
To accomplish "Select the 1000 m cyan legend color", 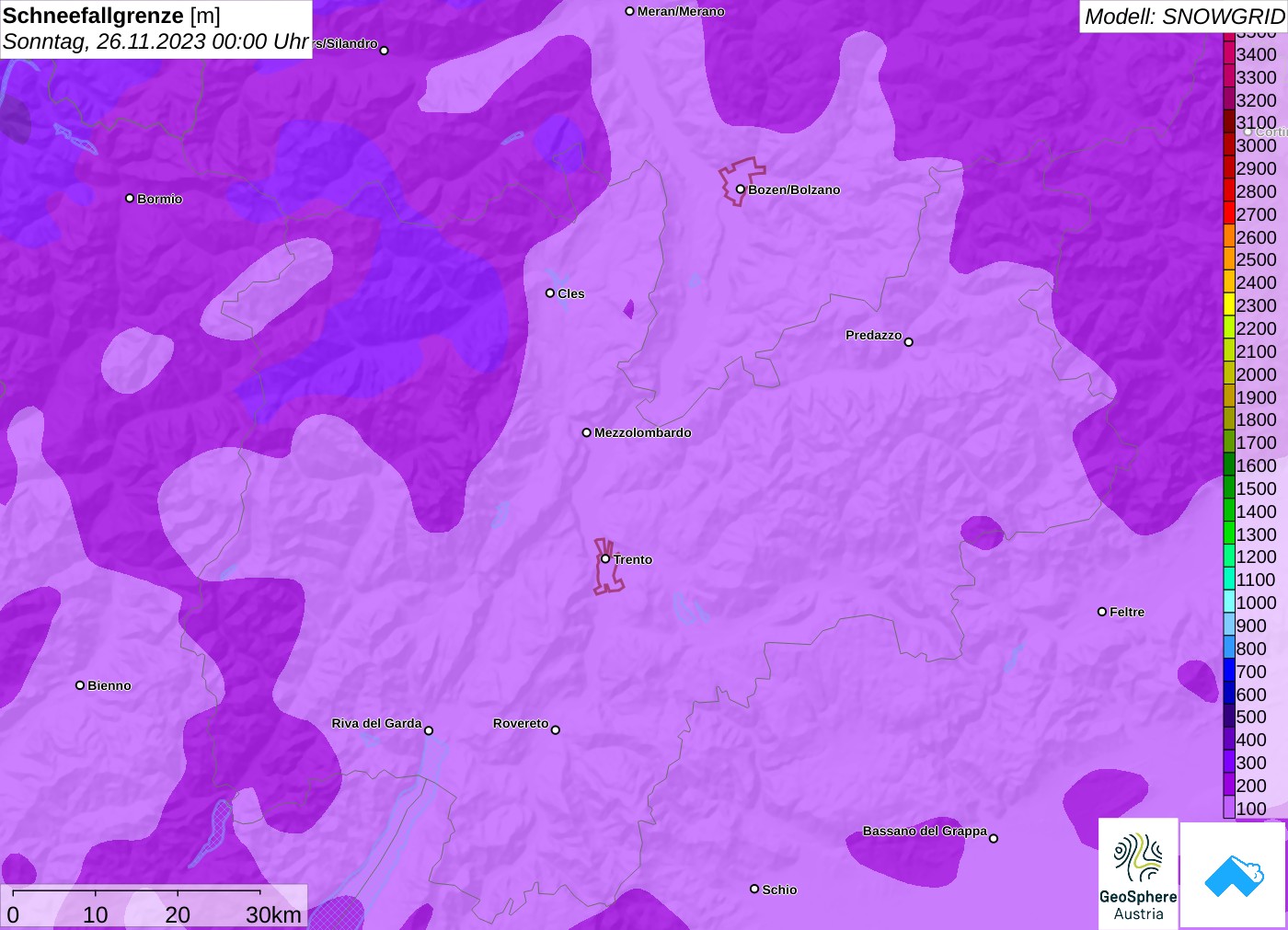I will coord(1229,603).
